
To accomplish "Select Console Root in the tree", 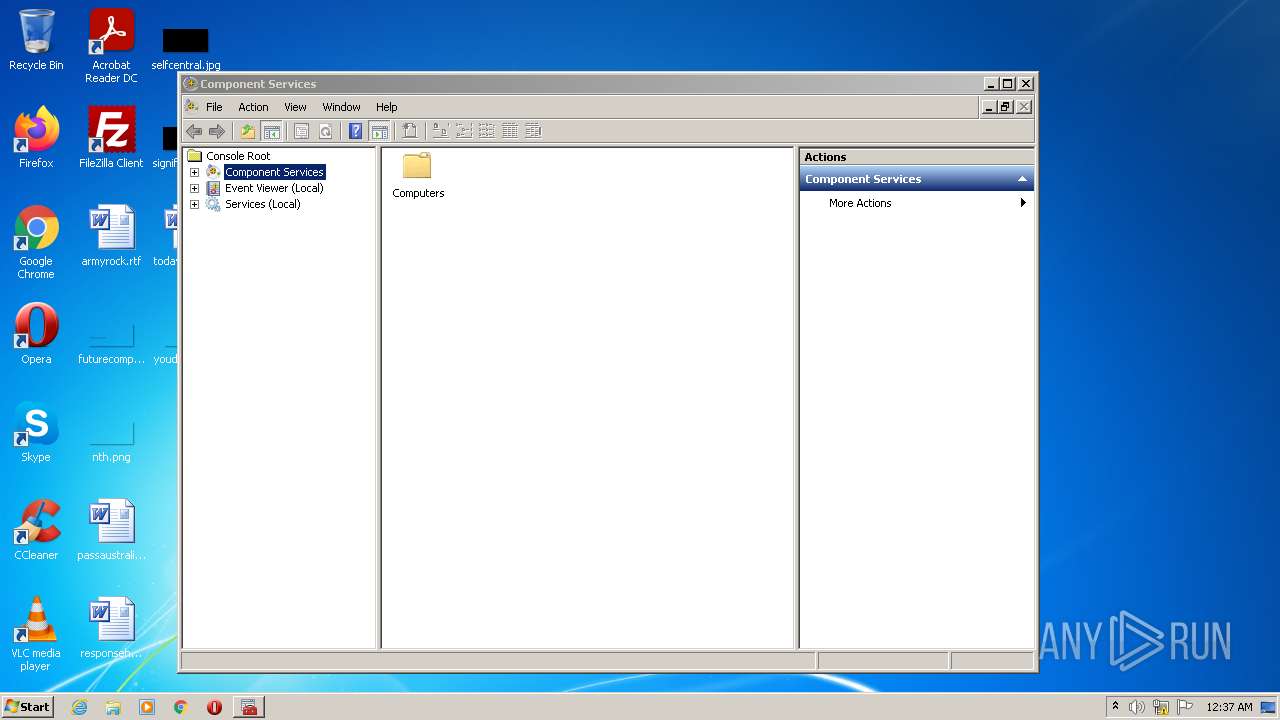I will point(238,156).
